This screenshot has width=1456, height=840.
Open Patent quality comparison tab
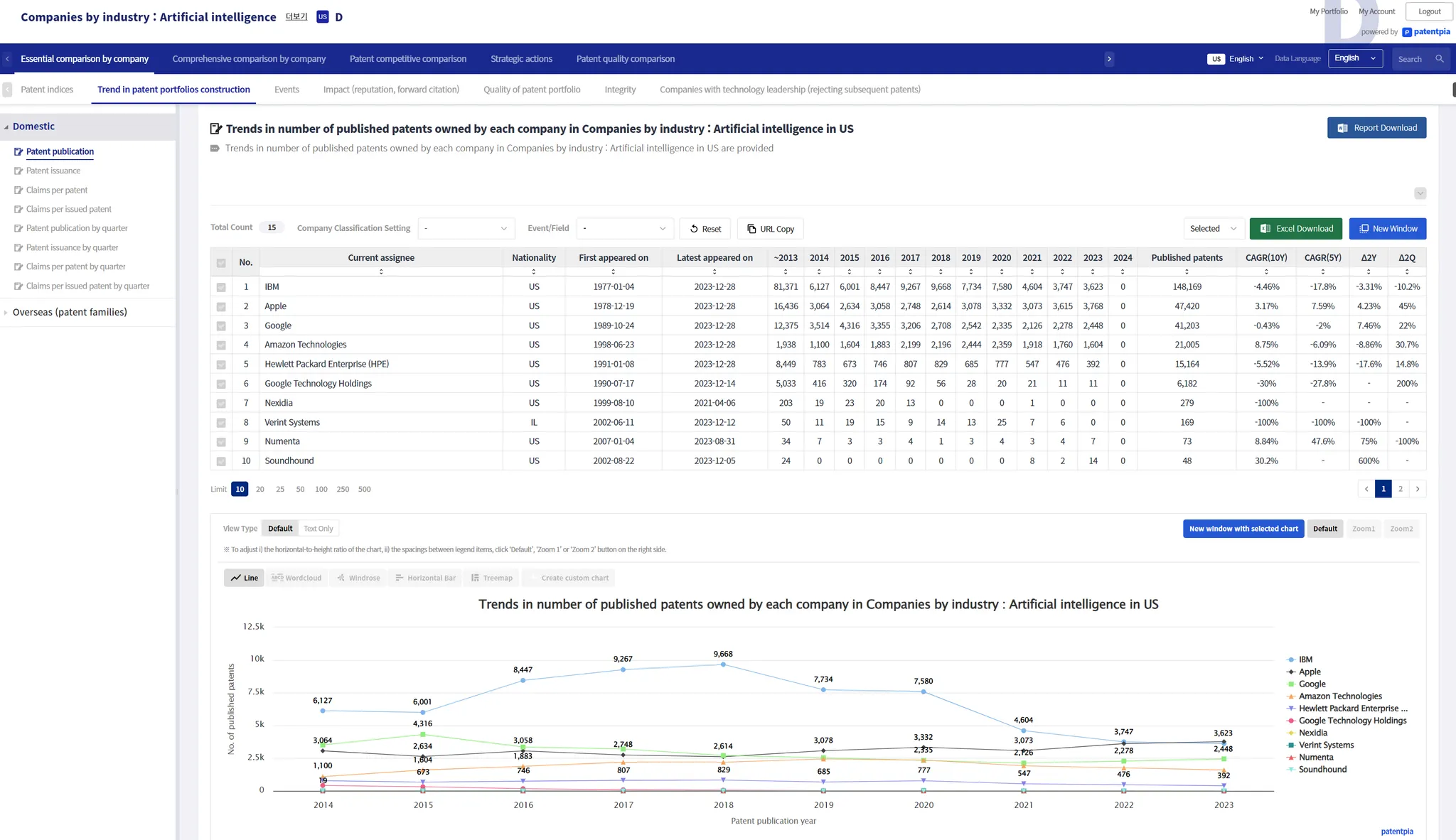(x=625, y=59)
